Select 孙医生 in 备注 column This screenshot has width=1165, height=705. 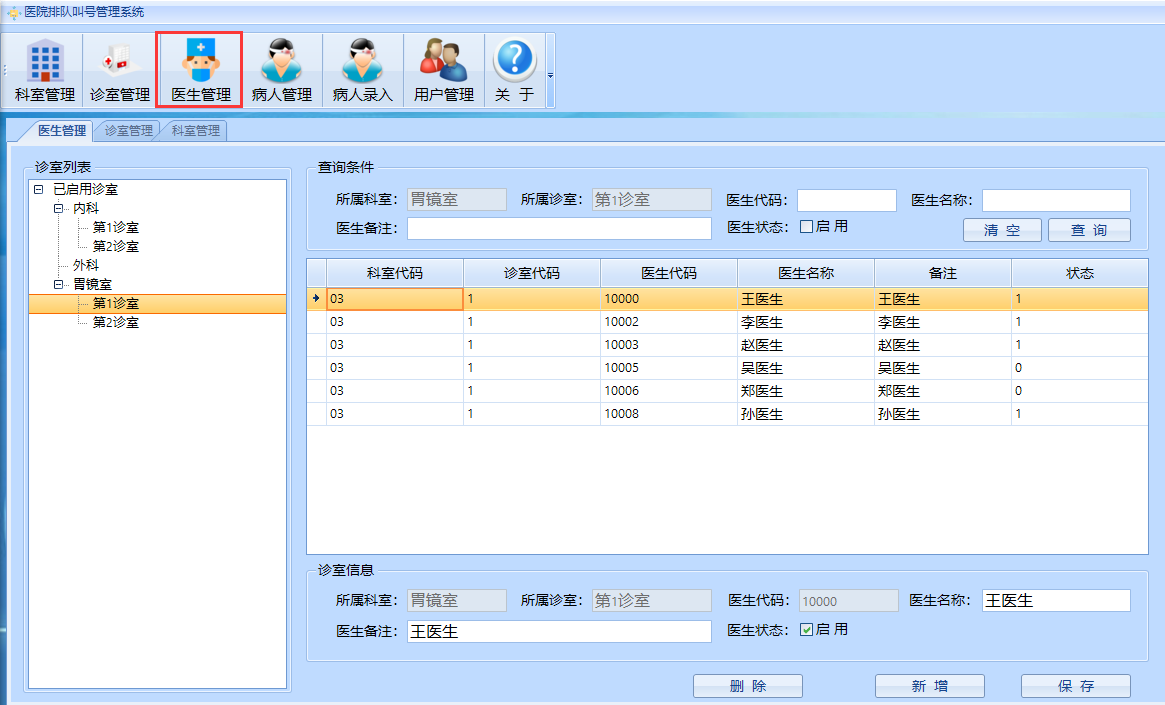(x=943, y=414)
